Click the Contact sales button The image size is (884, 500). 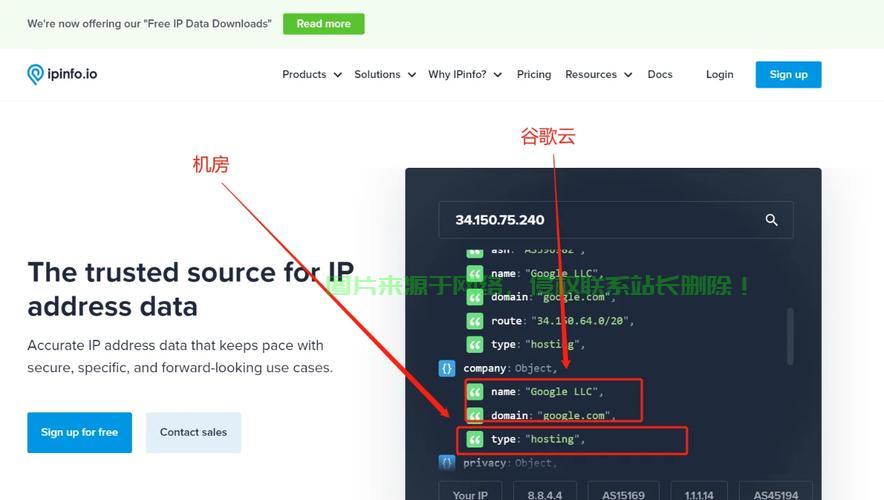[x=193, y=432]
